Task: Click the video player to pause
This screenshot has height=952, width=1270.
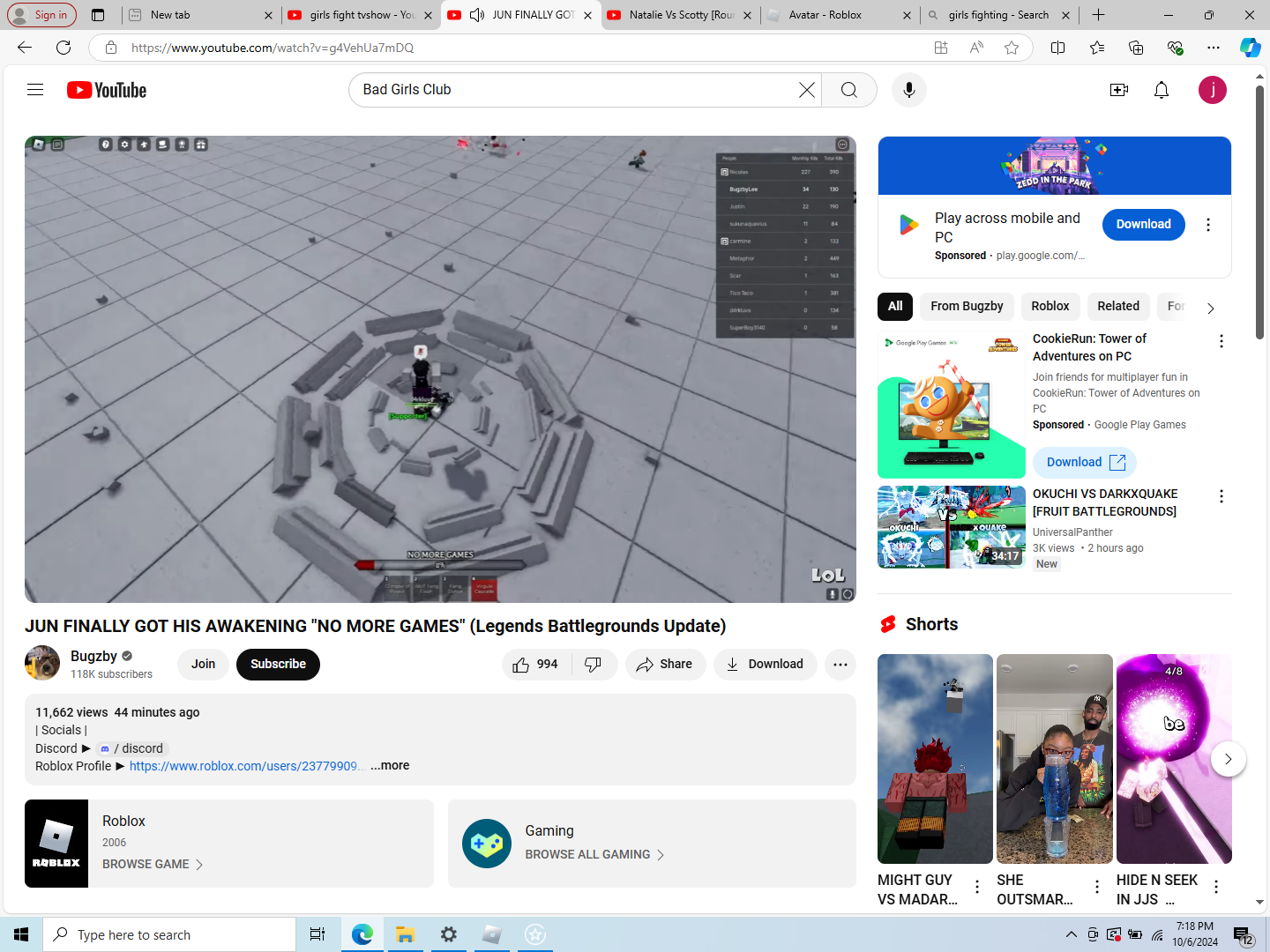Action: (x=440, y=369)
